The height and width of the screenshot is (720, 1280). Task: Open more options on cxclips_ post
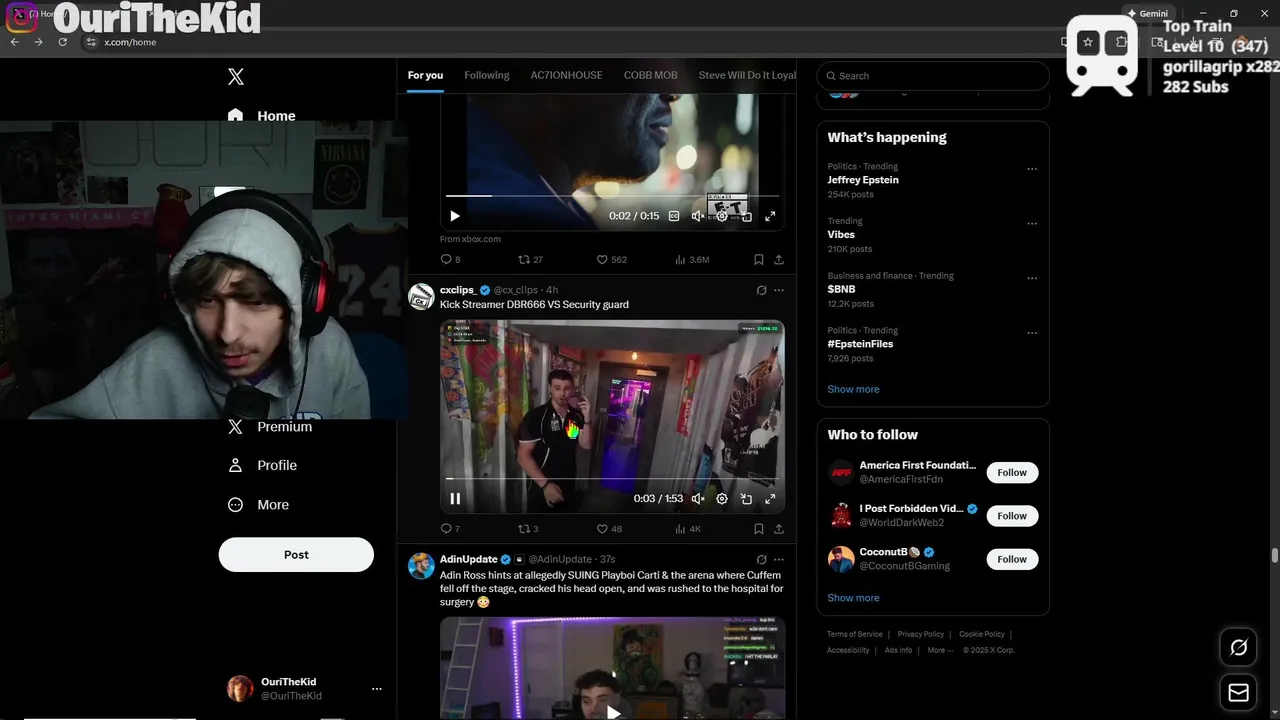tap(779, 291)
